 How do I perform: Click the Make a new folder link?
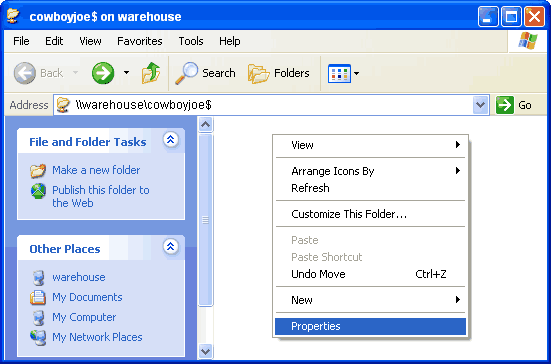(x=96, y=170)
